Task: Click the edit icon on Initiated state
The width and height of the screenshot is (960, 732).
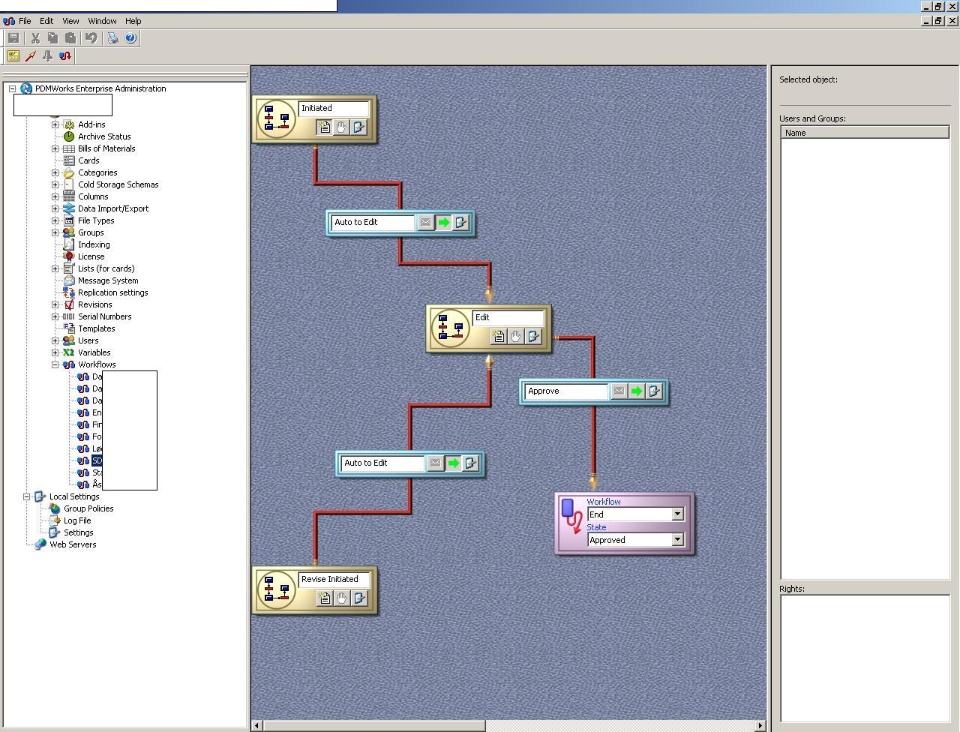Action: point(359,127)
